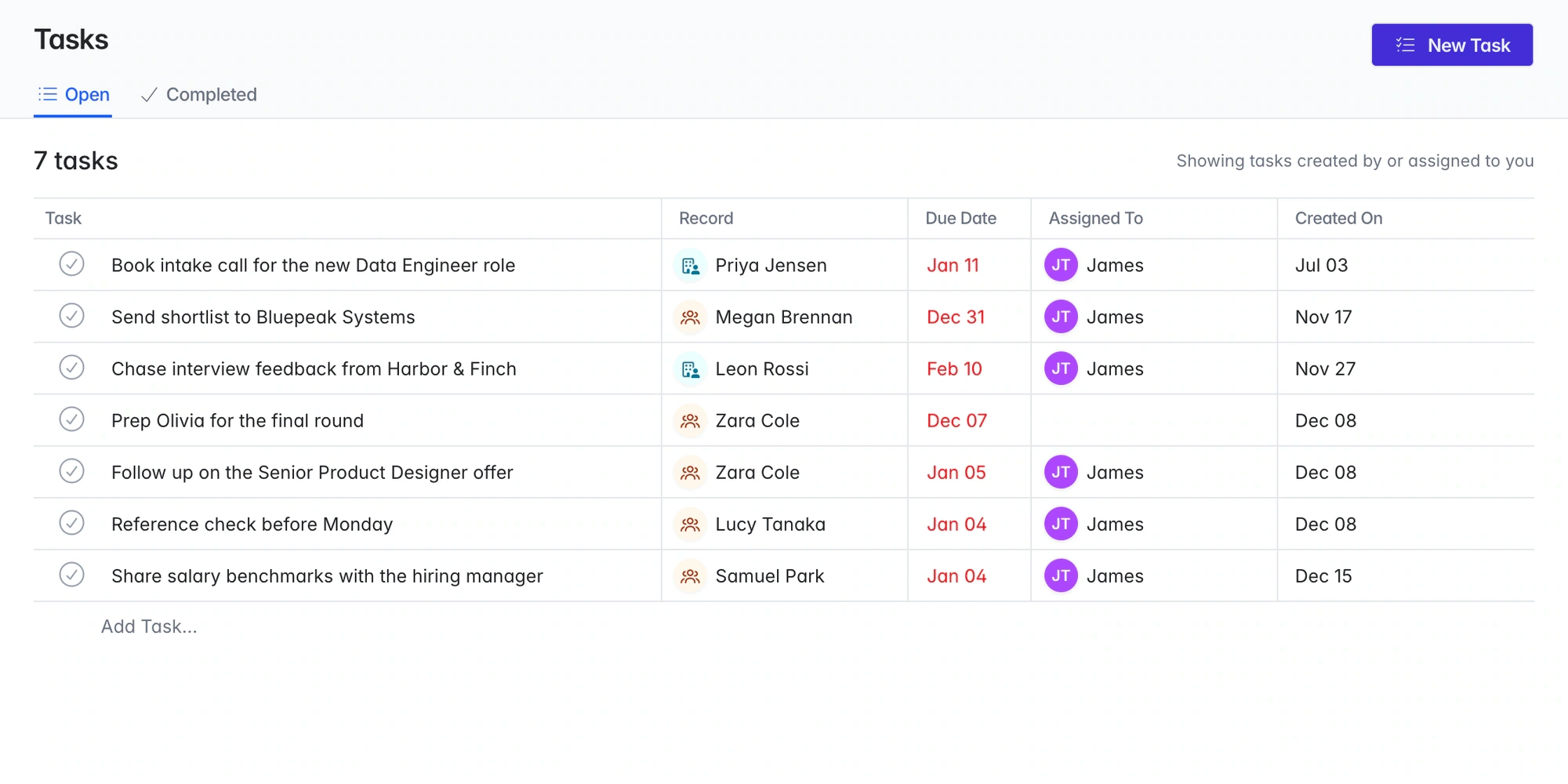
Task: Click the Jul 03 created date
Action: point(1321,266)
